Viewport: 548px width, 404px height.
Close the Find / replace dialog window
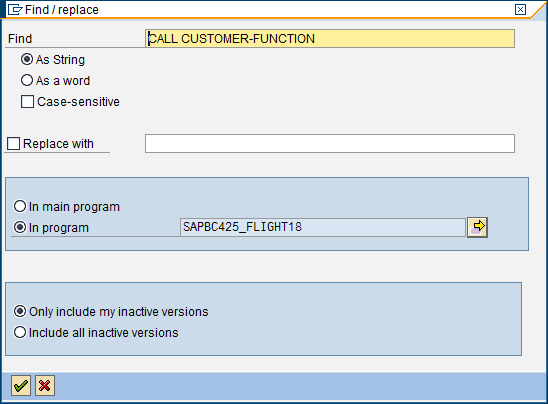pos(520,9)
